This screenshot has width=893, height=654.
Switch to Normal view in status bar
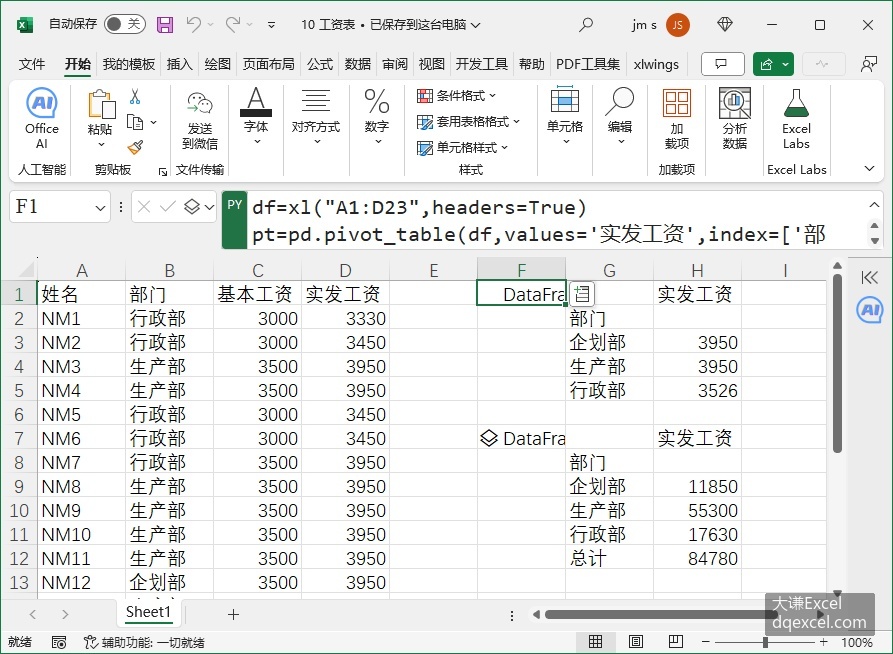coord(596,642)
